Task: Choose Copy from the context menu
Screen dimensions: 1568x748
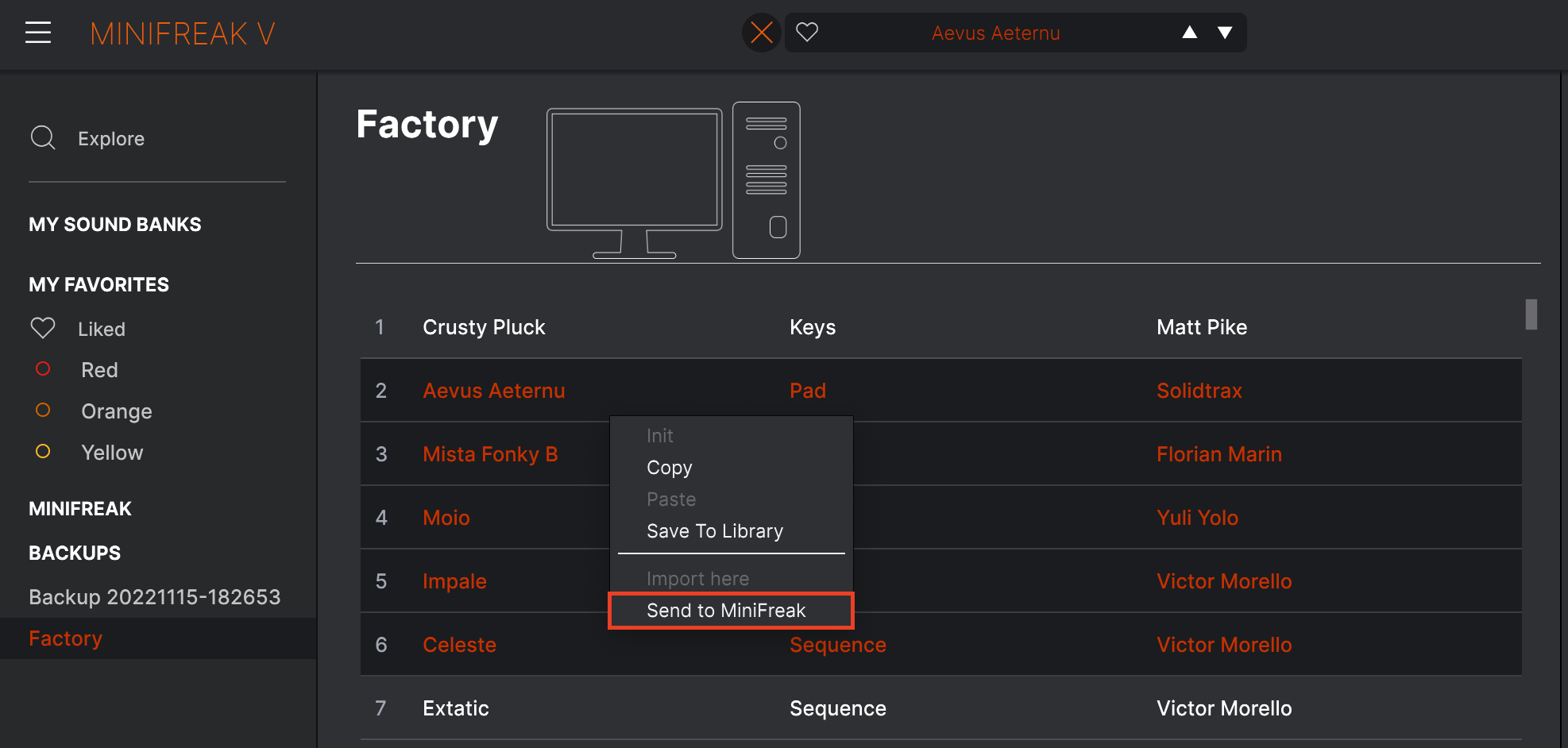Action: (x=669, y=467)
